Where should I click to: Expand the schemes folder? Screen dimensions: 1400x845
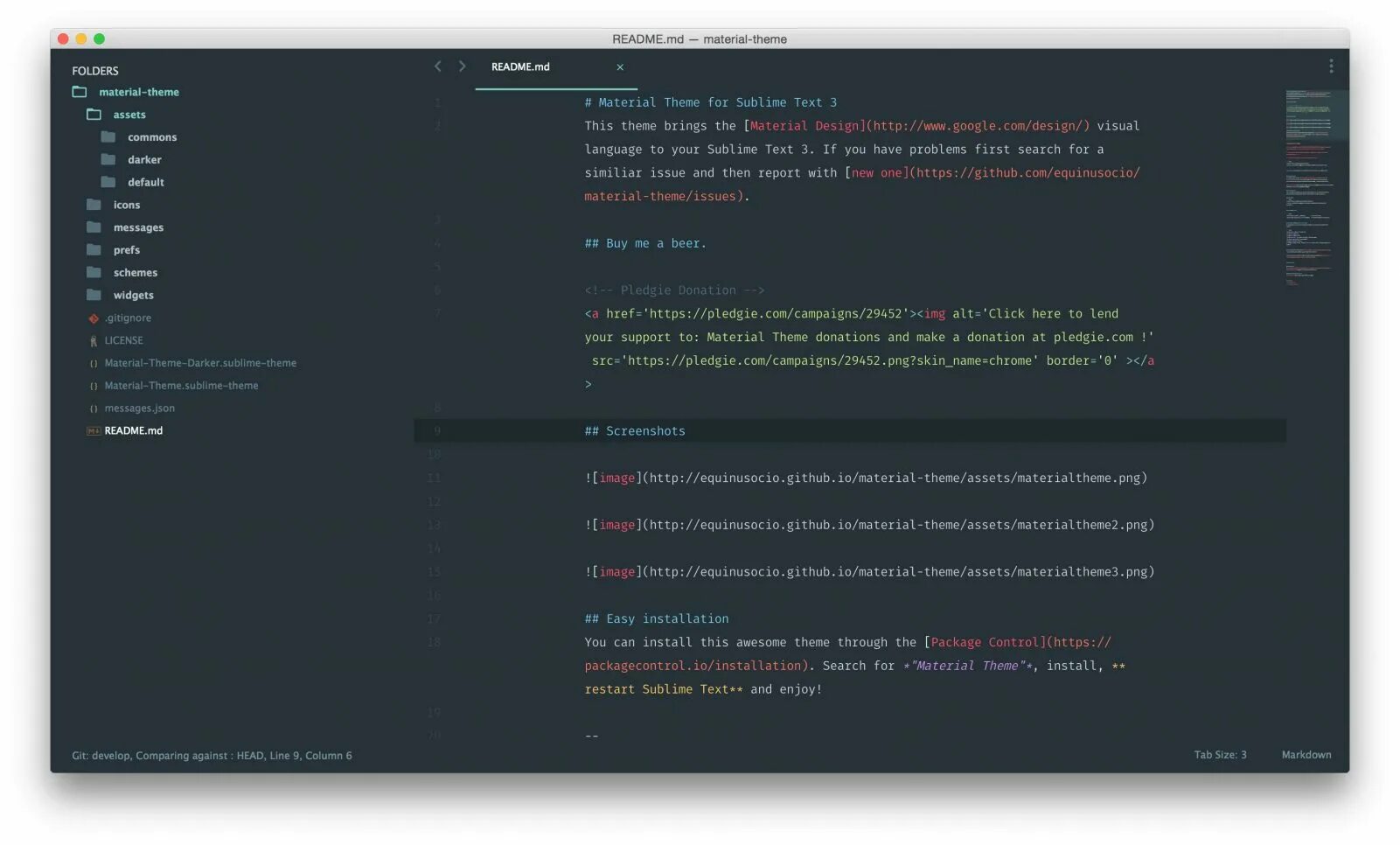[136, 273]
